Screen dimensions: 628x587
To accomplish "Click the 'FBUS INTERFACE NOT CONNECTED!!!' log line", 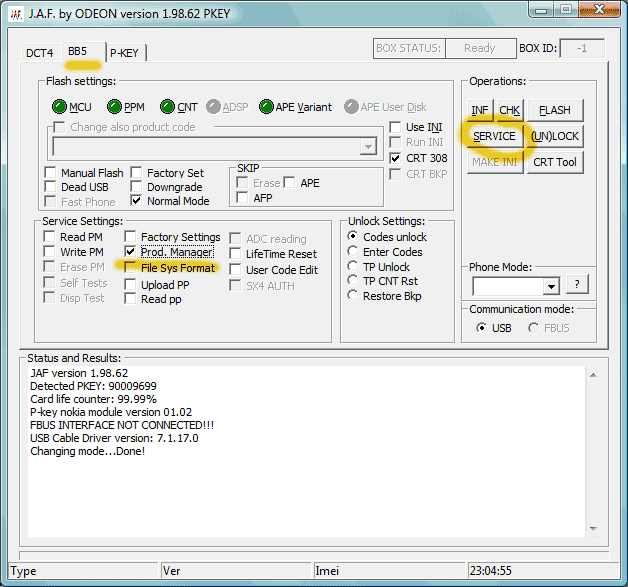I will click(x=122, y=425).
